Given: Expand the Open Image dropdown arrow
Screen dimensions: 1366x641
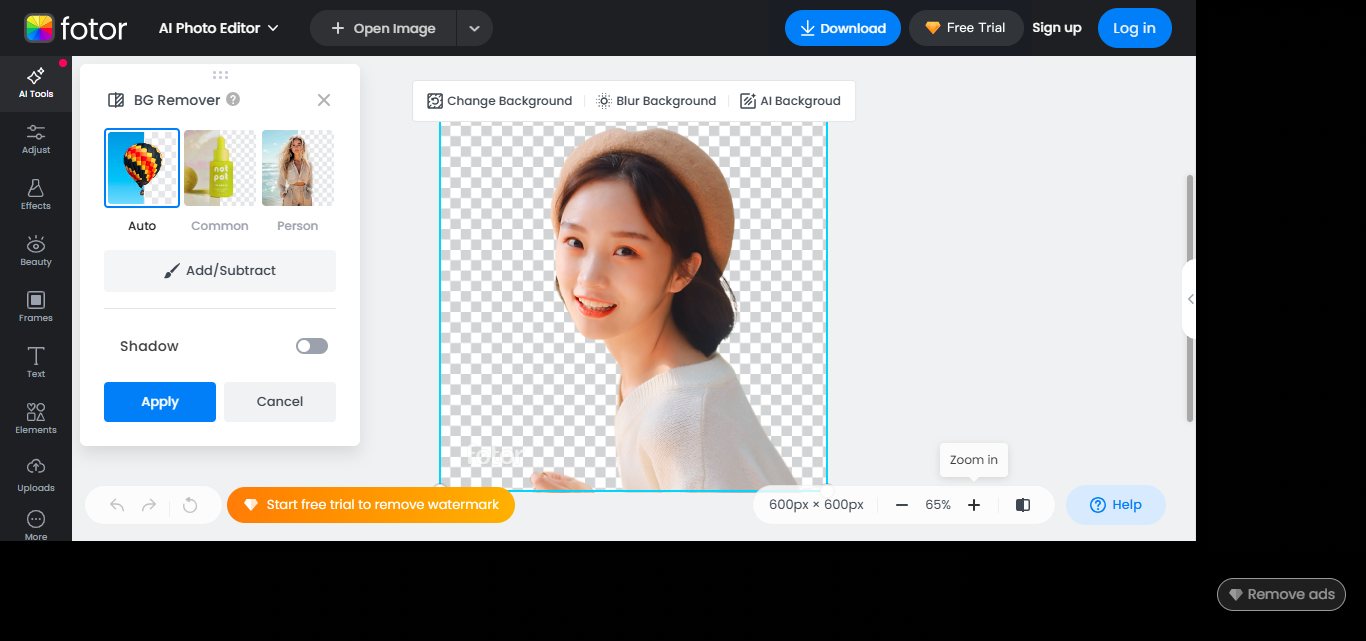Looking at the screenshot, I should (x=475, y=28).
